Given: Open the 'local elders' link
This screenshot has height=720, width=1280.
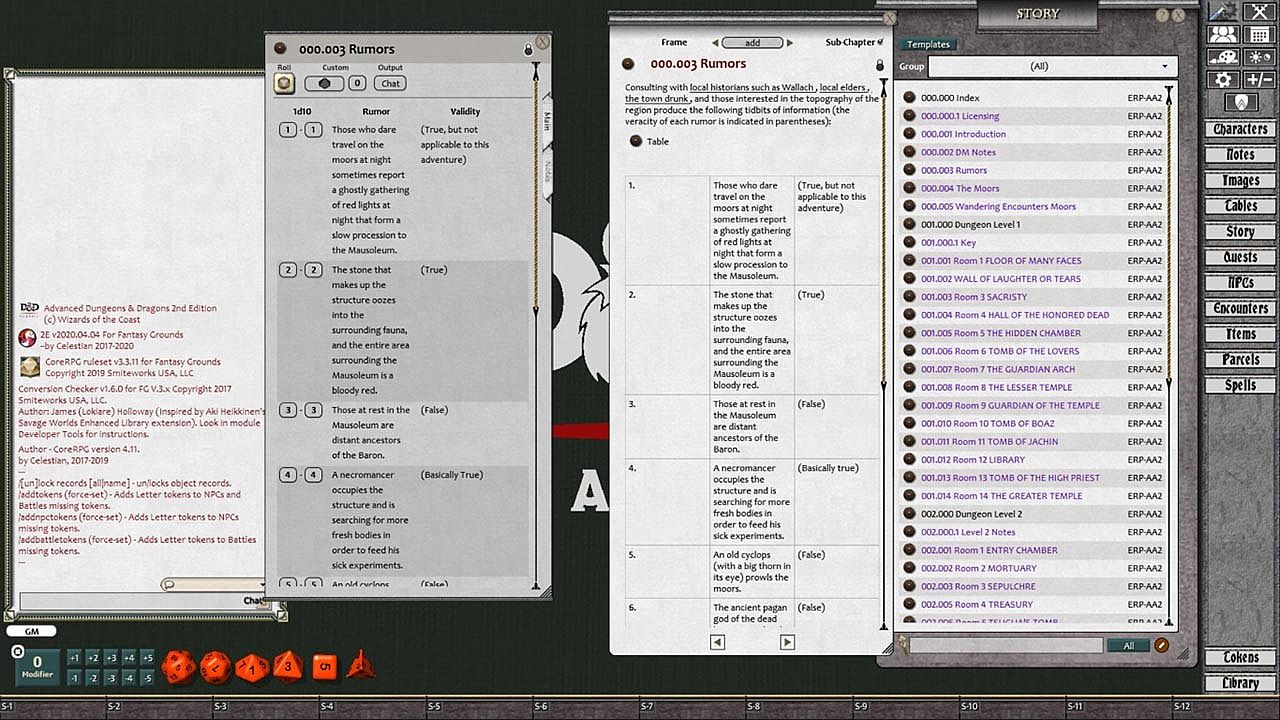Looking at the screenshot, I should click(x=842, y=88).
